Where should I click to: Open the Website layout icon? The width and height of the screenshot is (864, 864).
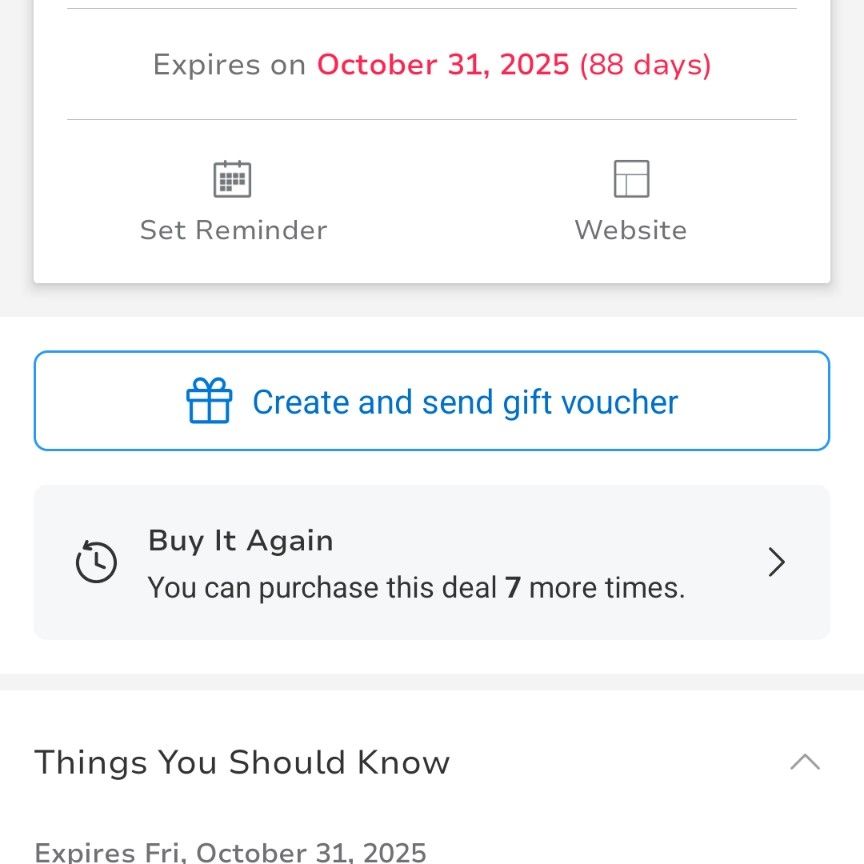631,179
